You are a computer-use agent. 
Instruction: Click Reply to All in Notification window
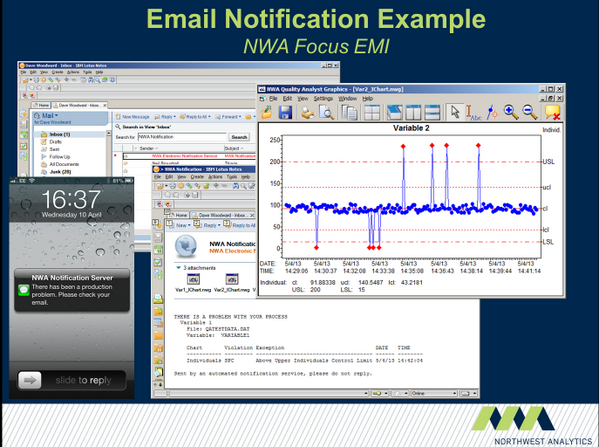(x=240, y=225)
